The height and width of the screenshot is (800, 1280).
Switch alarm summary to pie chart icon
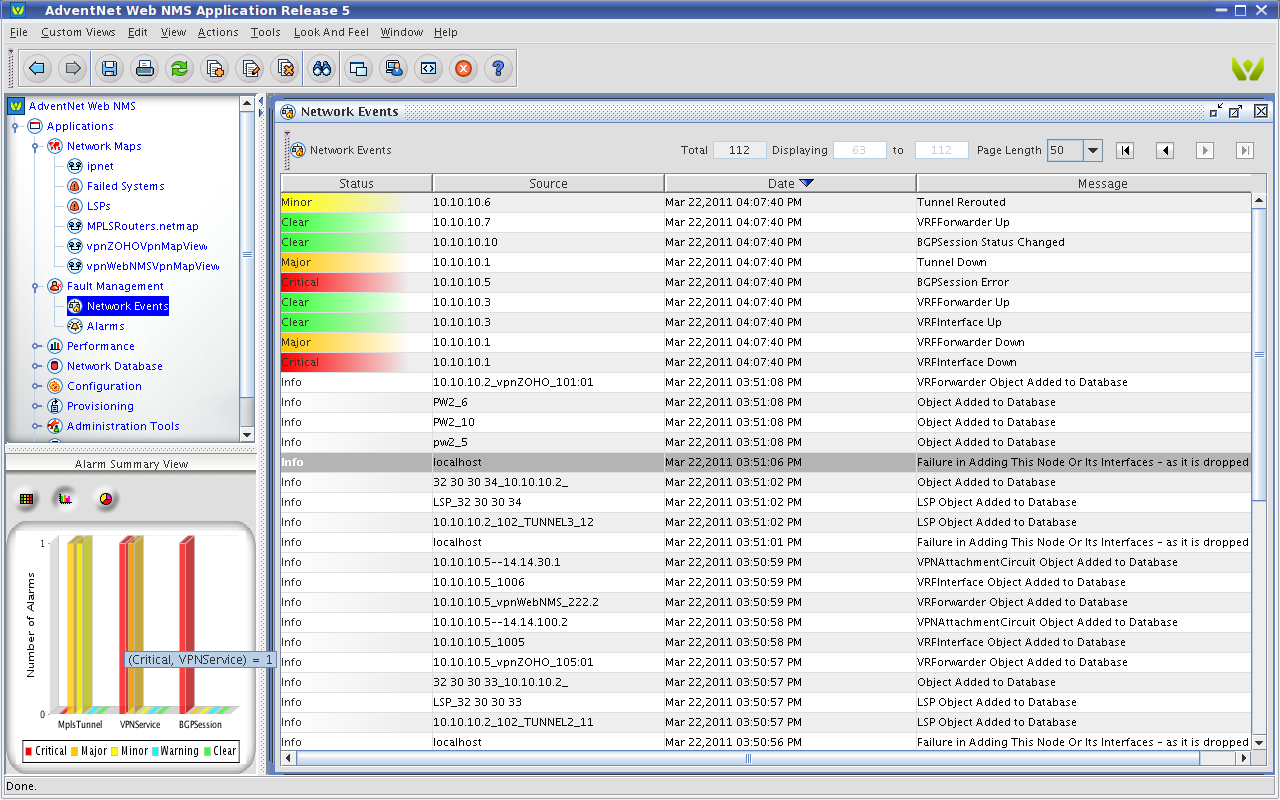point(104,498)
